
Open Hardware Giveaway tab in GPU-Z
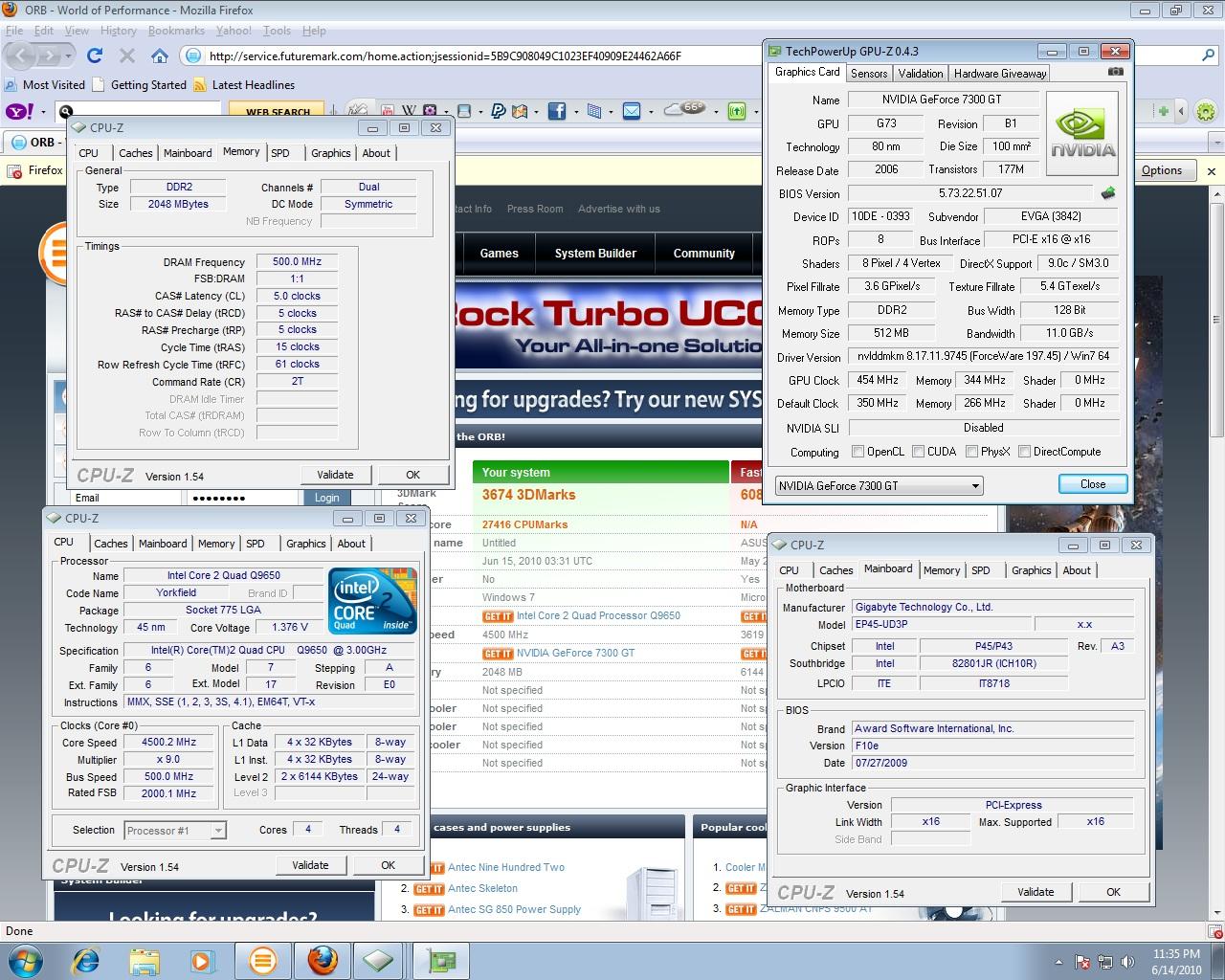[x=999, y=73]
